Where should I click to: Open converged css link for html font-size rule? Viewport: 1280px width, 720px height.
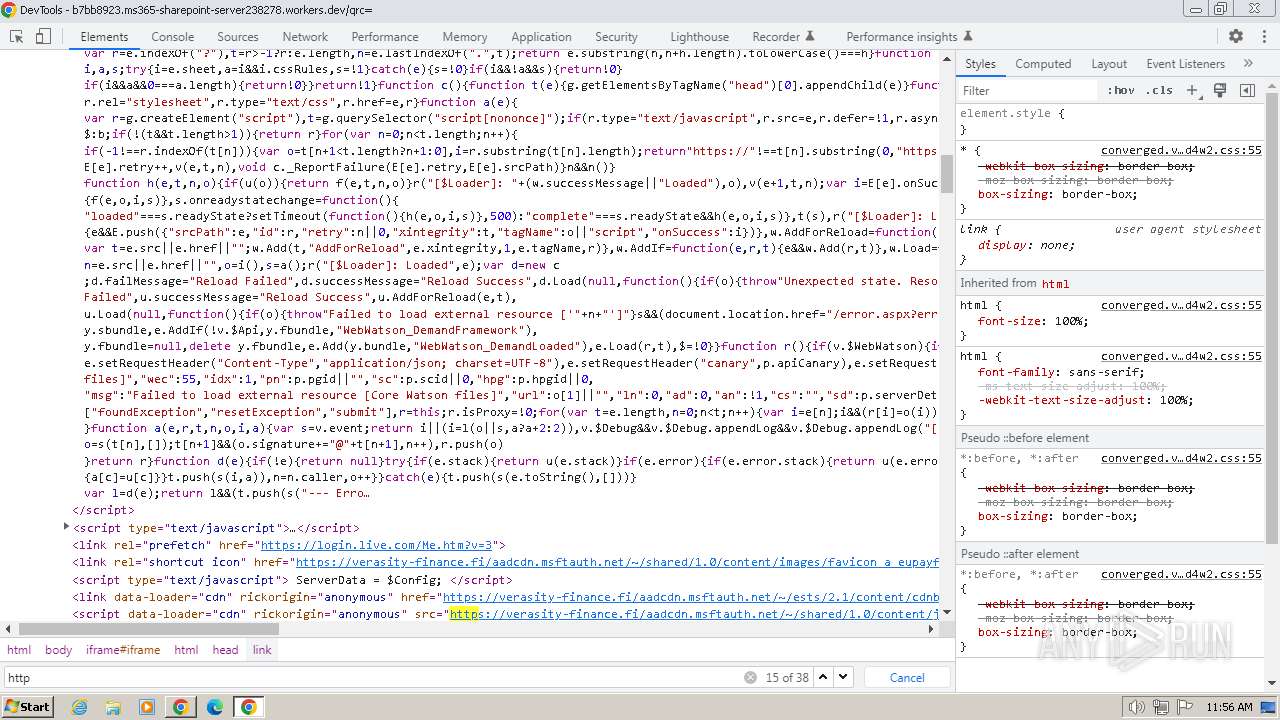click(x=1181, y=305)
